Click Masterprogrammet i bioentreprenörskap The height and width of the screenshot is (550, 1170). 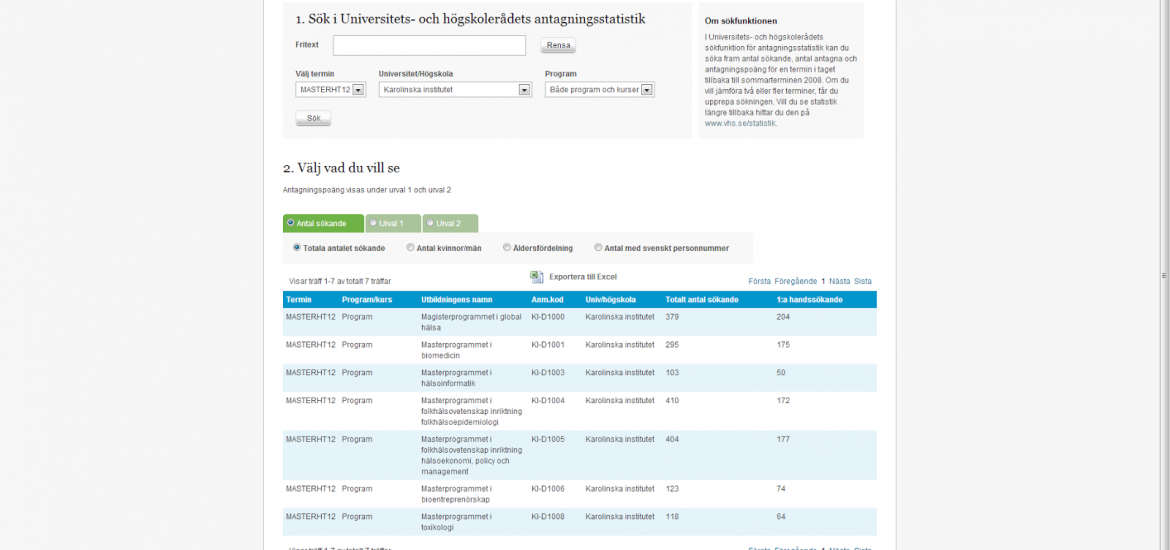click(x=457, y=493)
